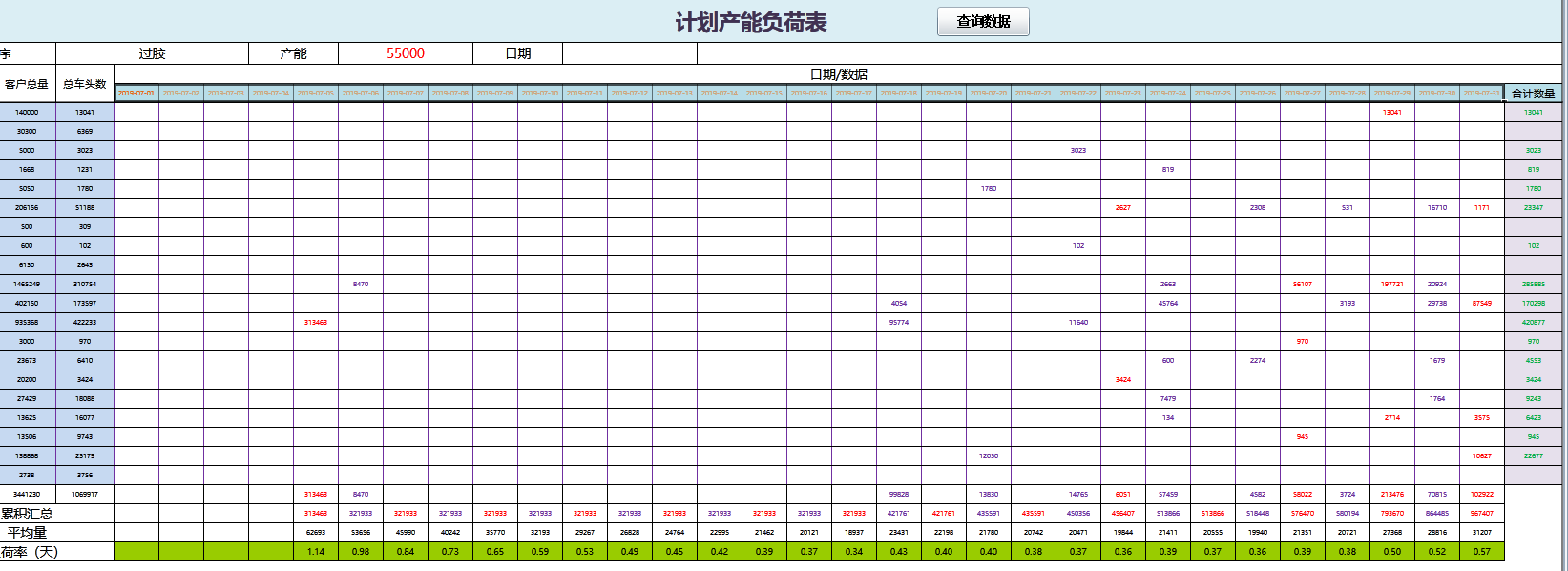
Task: Select the 6369 cell
Action: 85,132
